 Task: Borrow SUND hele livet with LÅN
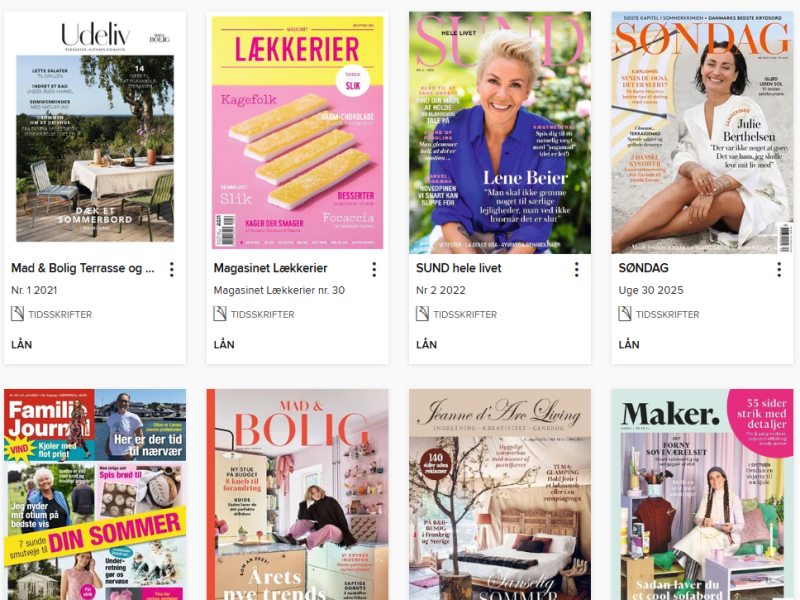(x=427, y=344)
